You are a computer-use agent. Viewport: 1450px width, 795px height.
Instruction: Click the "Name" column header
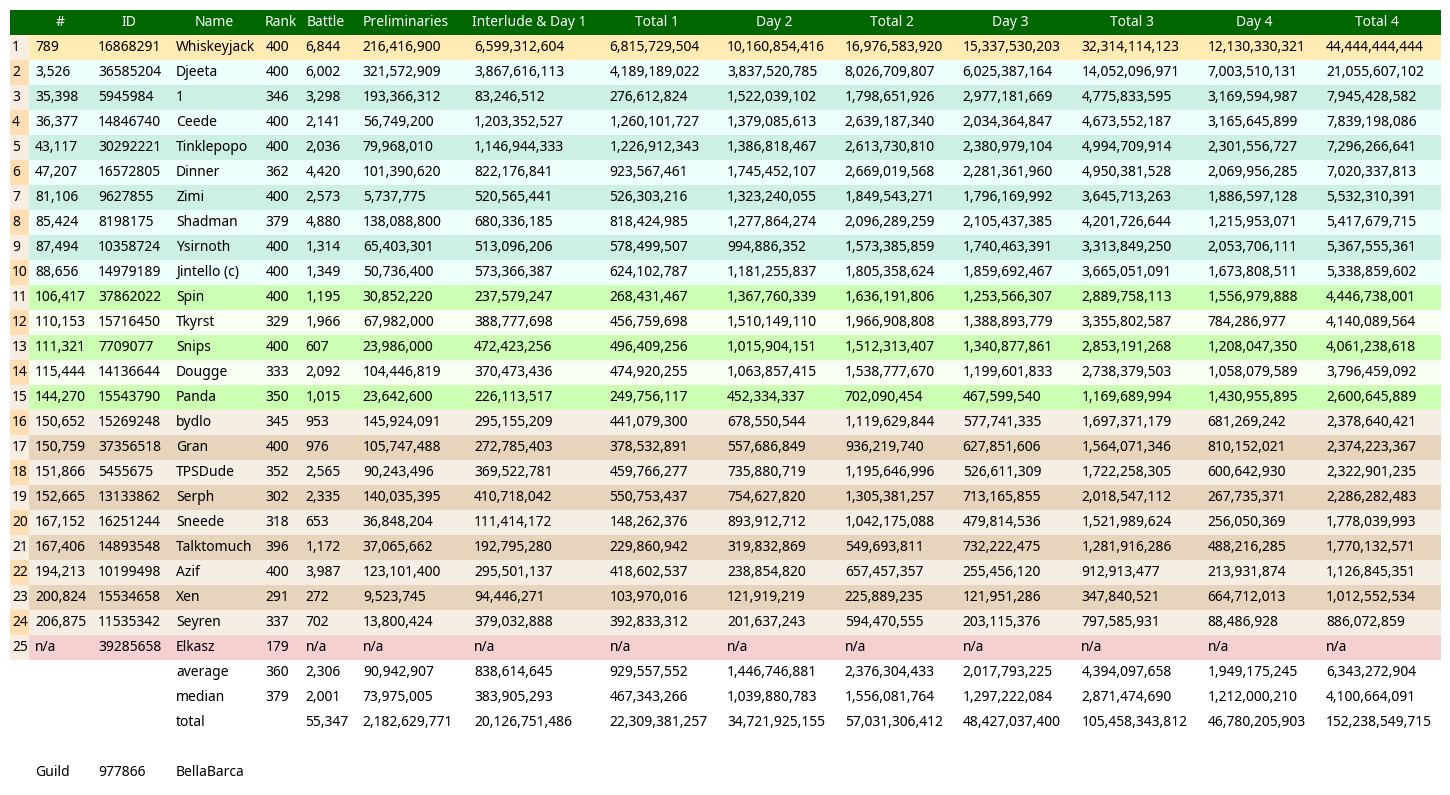pos(214,21)
